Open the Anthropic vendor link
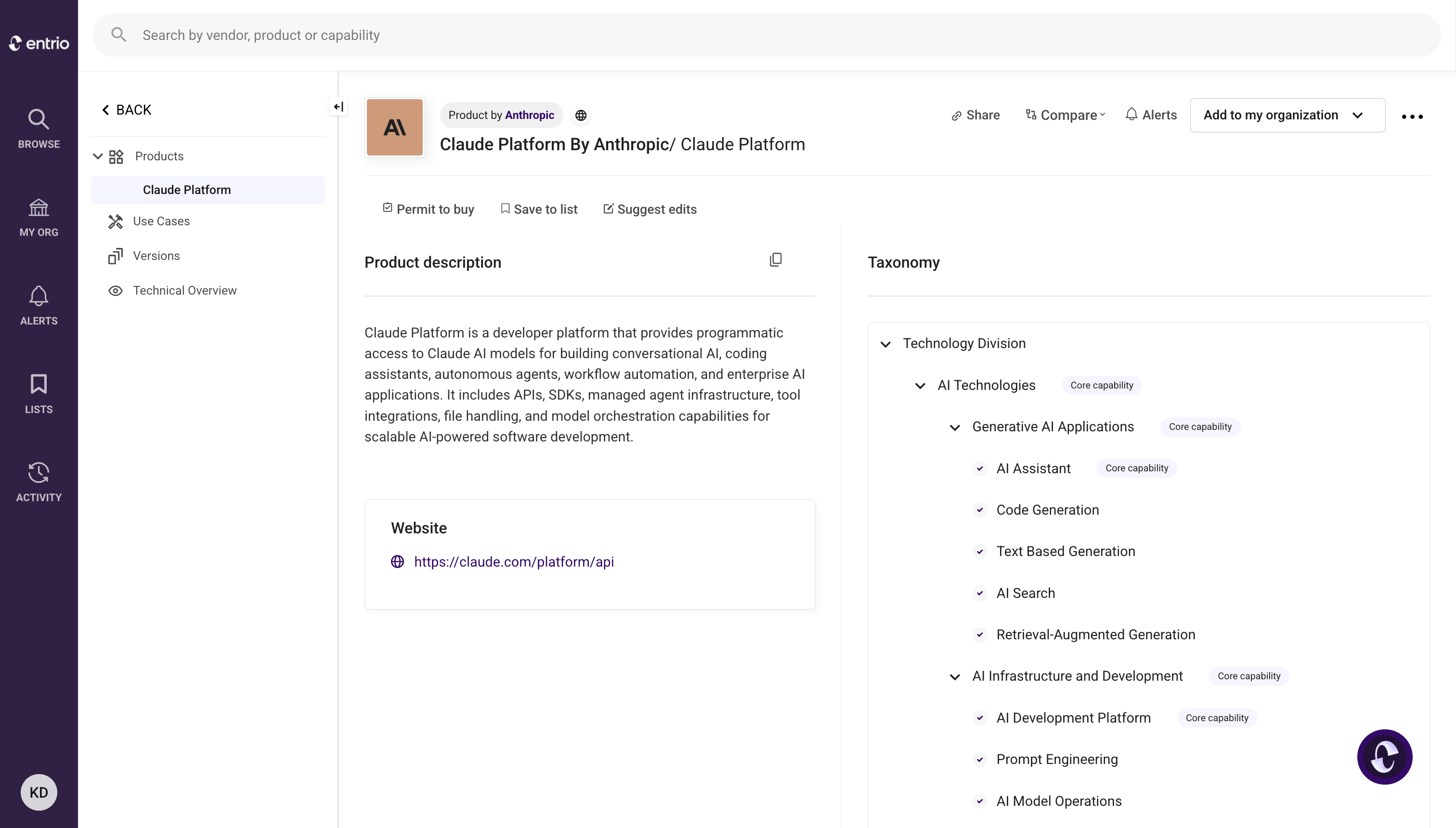 [530, 115]
